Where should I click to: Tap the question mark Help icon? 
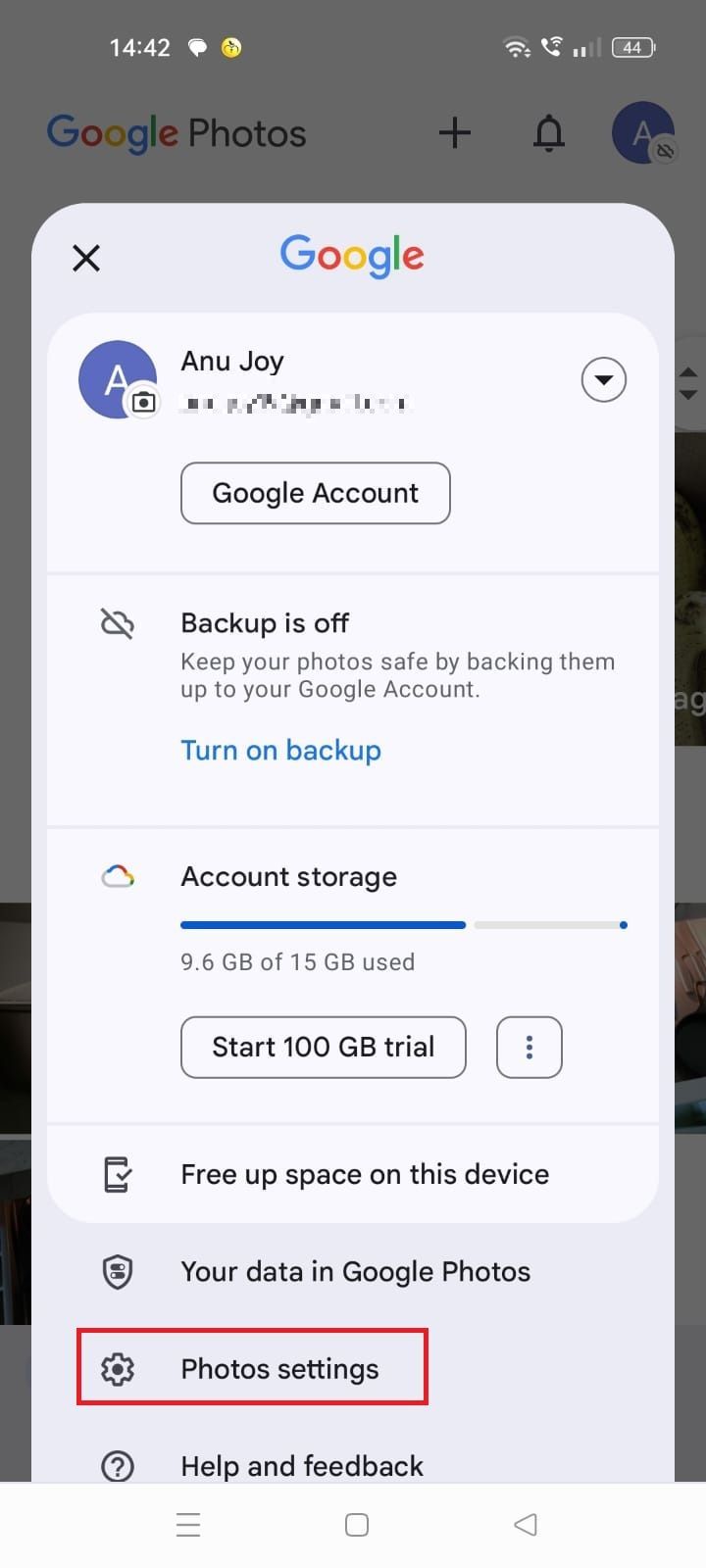(117, 1465)
